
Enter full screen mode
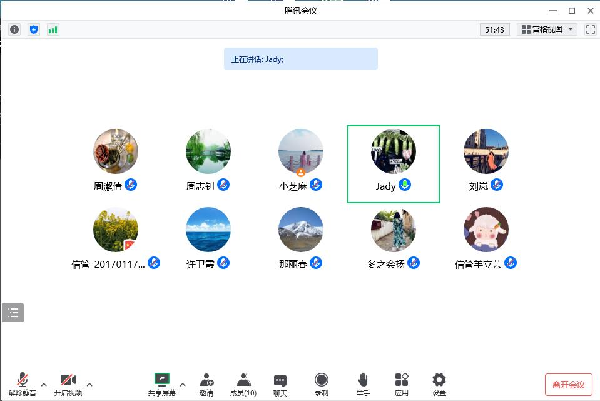589,29
